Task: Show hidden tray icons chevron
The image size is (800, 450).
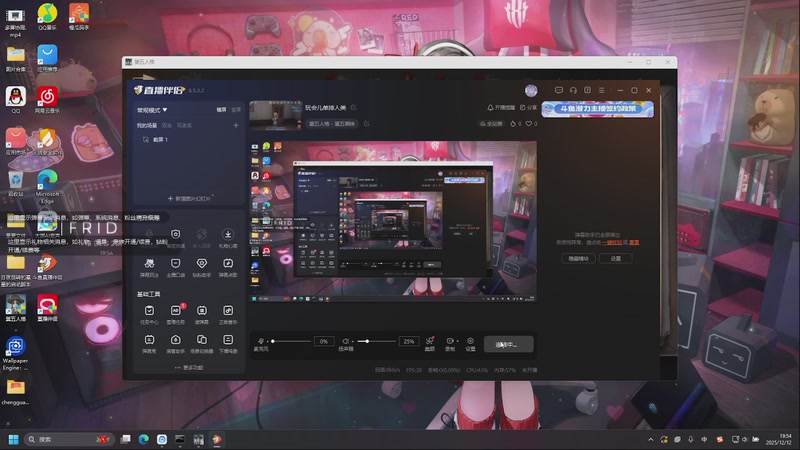Action: tap(651, 439)
